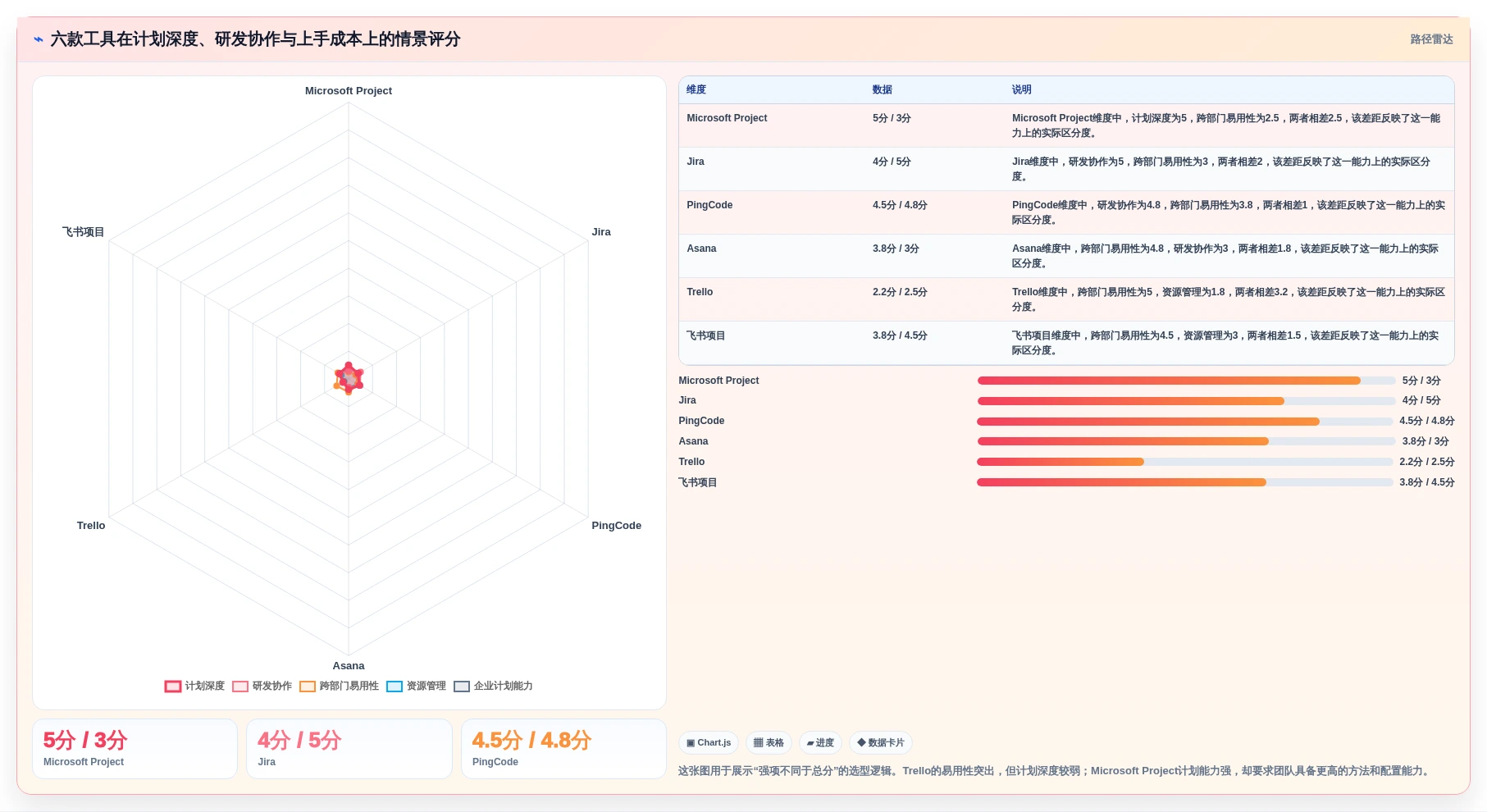Click the summary note about 选型逻辑
Image resolution: width=1487 pixels, height=812 pixels.
[x=1055, y=771]
